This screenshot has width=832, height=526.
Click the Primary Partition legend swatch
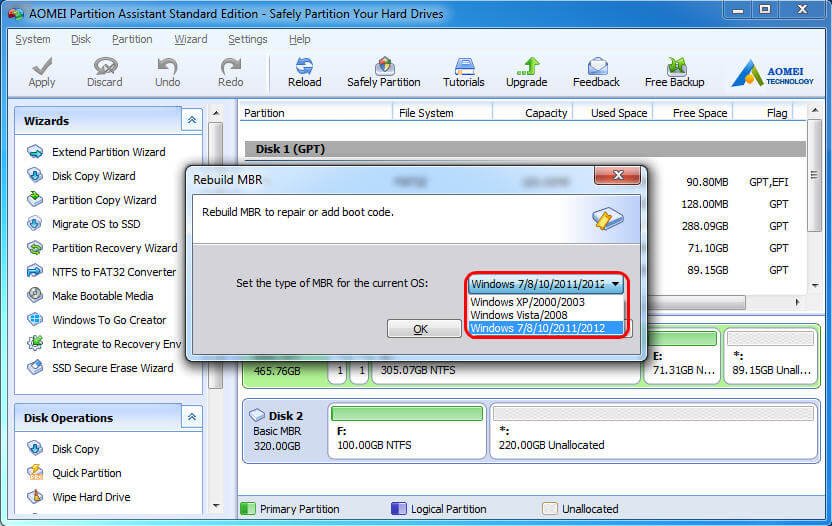[x=248, y=508]
